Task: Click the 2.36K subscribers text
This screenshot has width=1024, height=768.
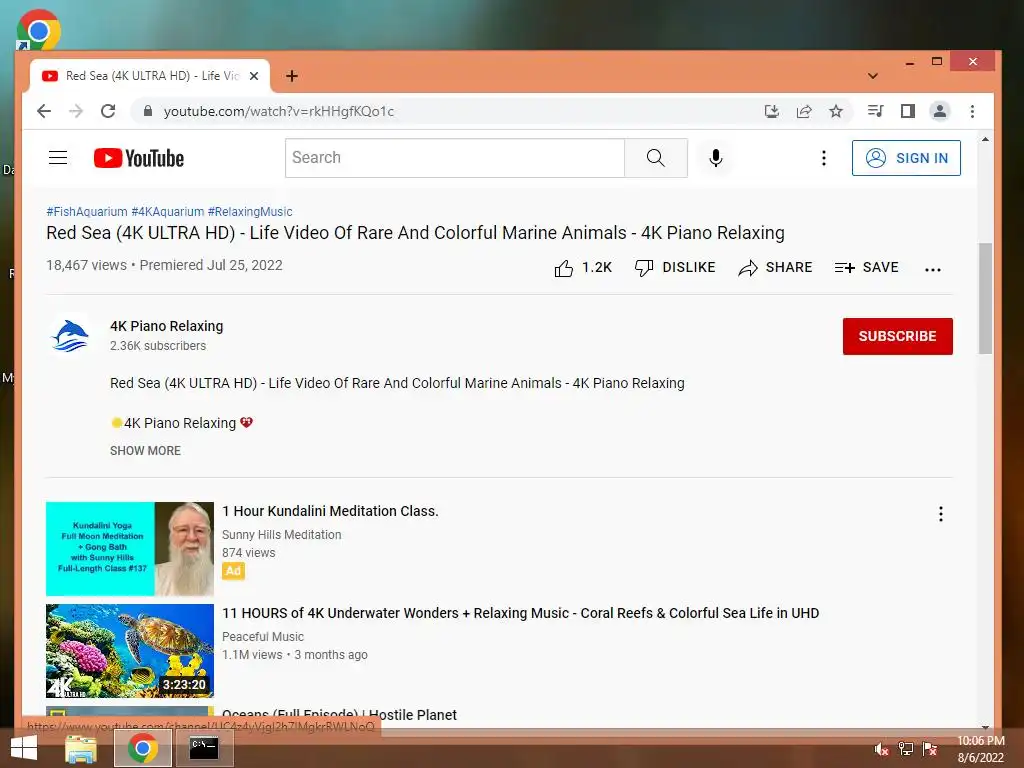Action: [x=157, y=345]
